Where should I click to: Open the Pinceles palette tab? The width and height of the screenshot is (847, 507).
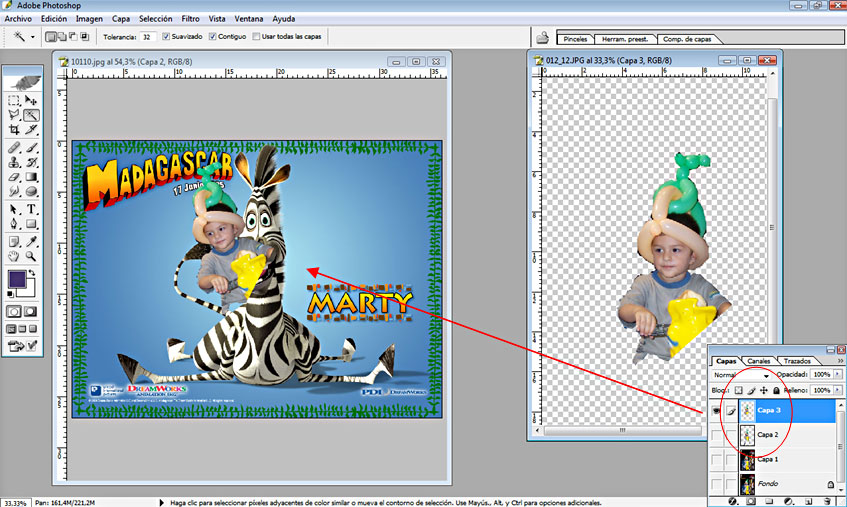[x=575, y=39]
